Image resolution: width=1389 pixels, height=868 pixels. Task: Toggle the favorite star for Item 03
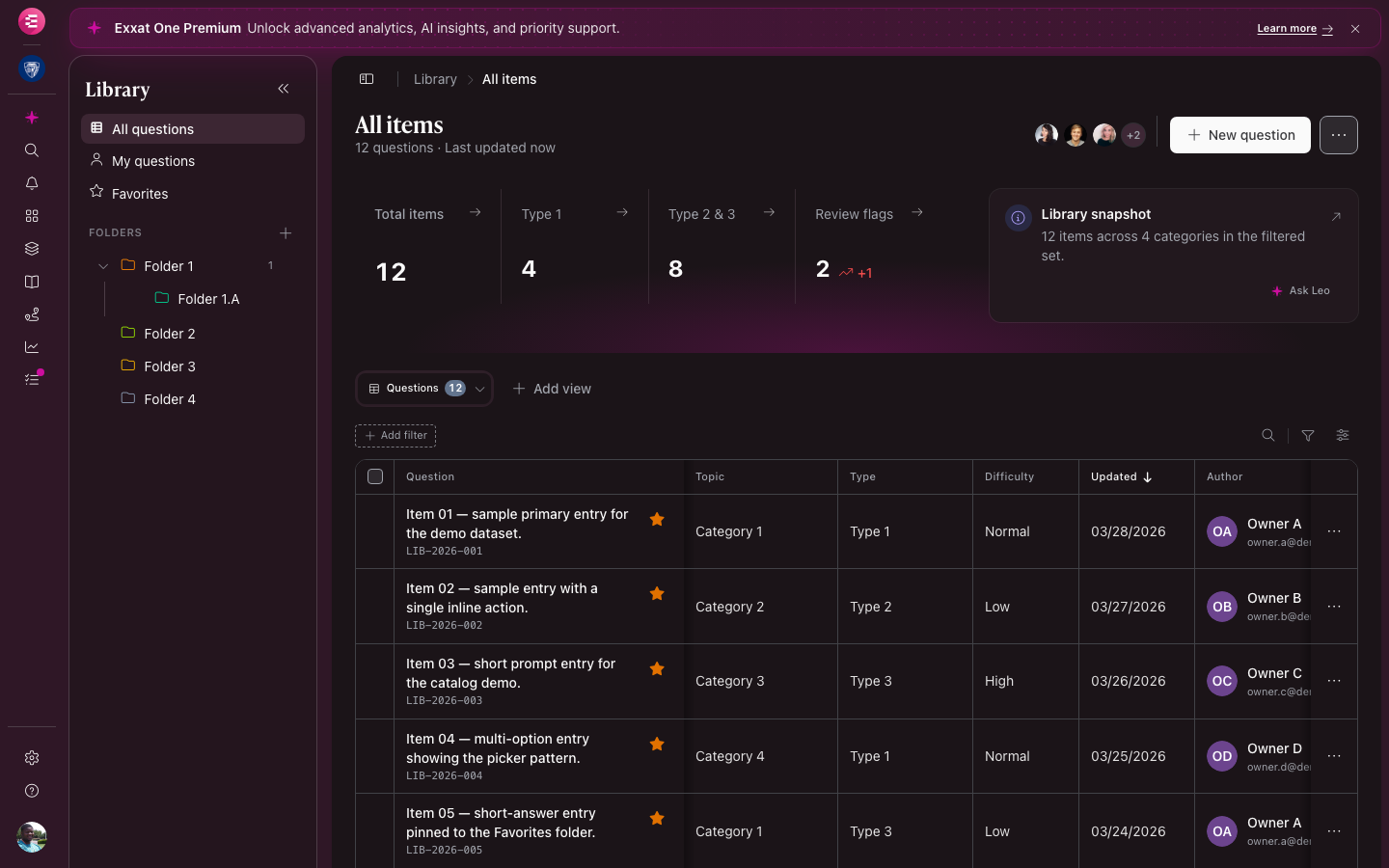[657, 669]
